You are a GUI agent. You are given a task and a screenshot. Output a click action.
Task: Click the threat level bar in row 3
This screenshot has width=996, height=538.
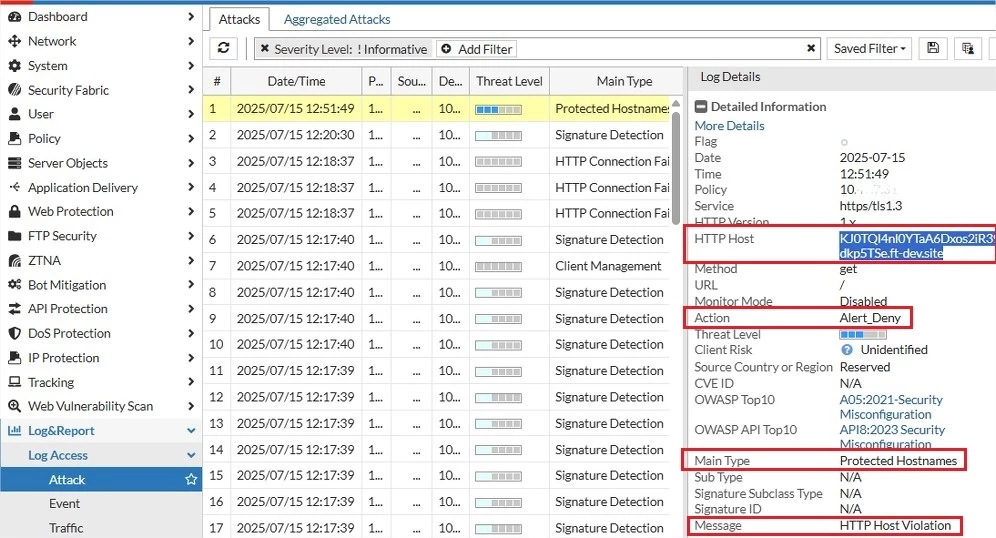point(499,162)
